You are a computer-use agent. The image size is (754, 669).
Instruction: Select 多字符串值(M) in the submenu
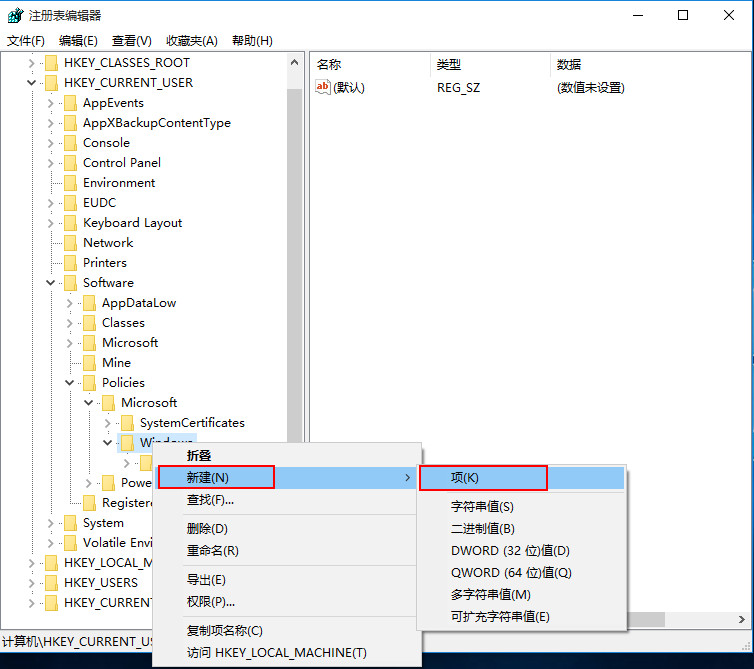coord(522,595)
